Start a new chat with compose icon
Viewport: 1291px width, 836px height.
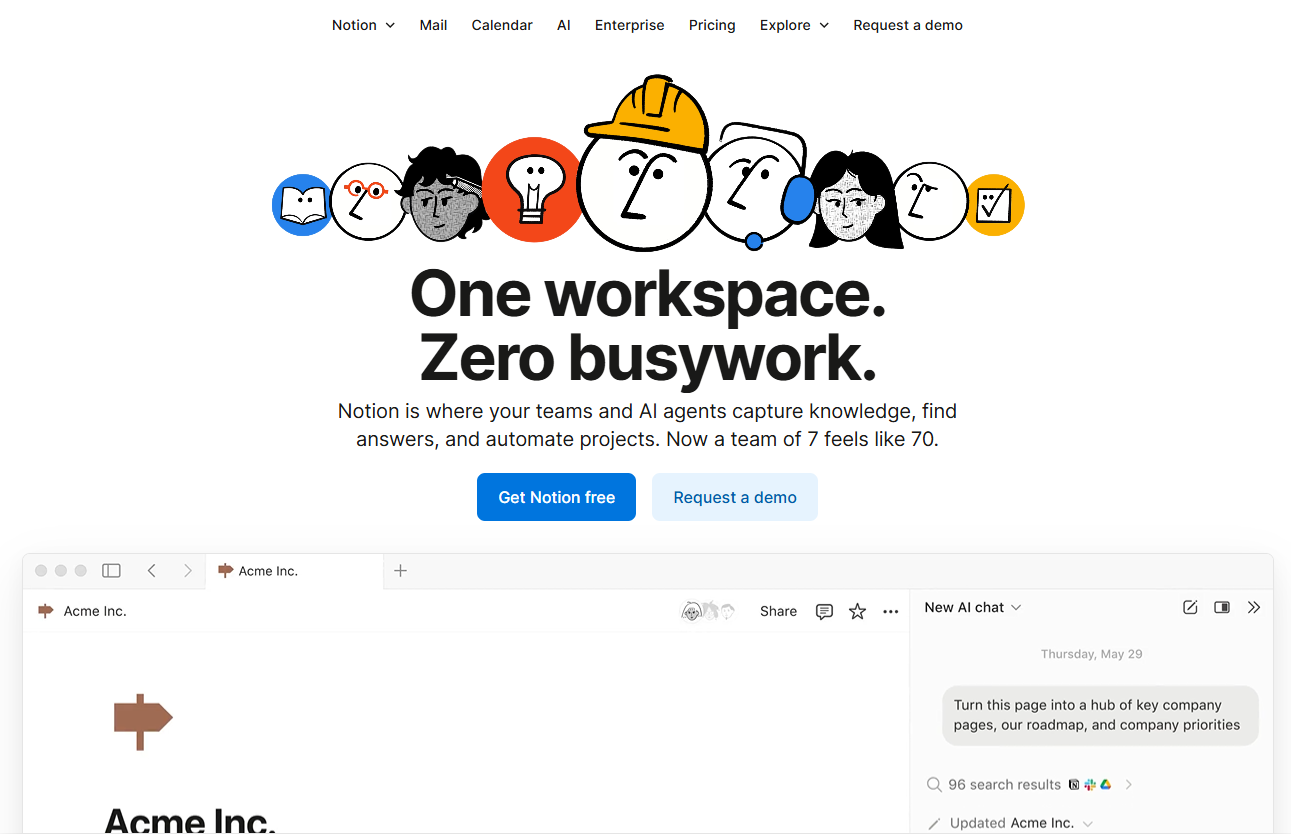[x=1190, y=608]
